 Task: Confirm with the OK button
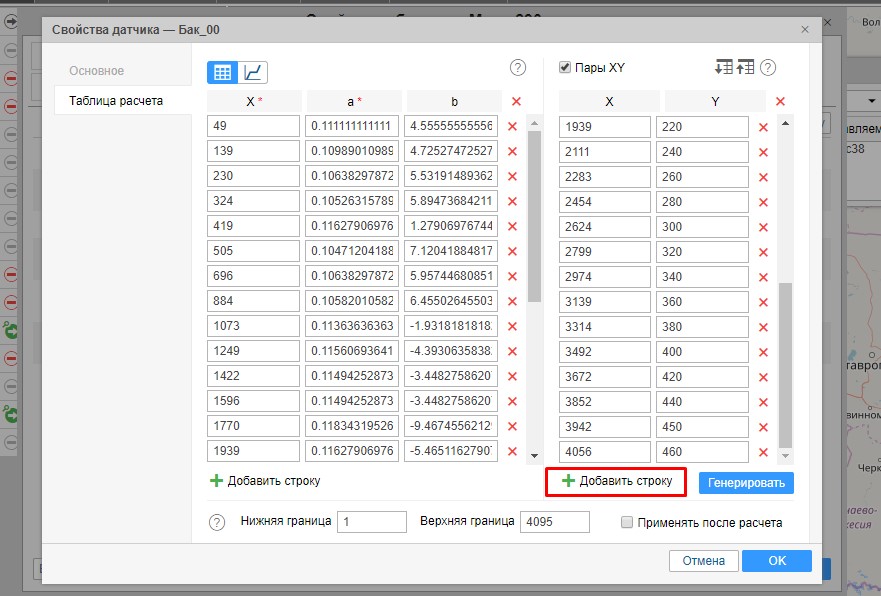(x=776, y=561)
